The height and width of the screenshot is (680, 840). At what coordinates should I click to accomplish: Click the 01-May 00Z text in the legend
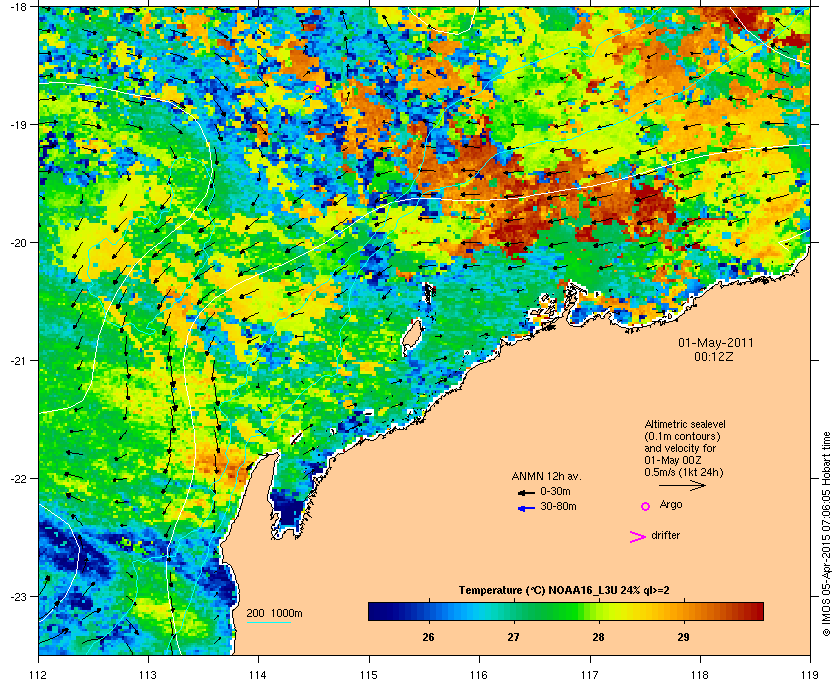(x=673, y=460)
